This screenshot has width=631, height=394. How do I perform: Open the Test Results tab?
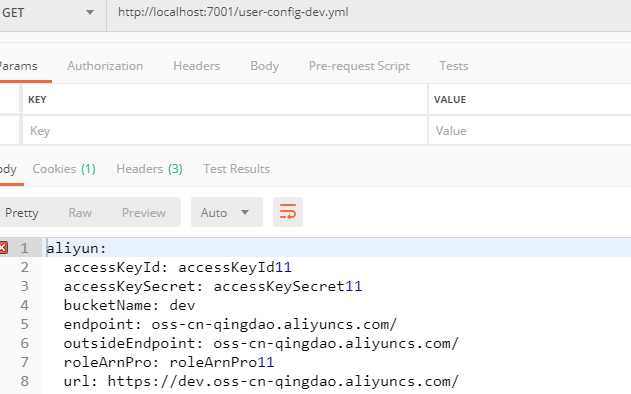click(237, 169)
